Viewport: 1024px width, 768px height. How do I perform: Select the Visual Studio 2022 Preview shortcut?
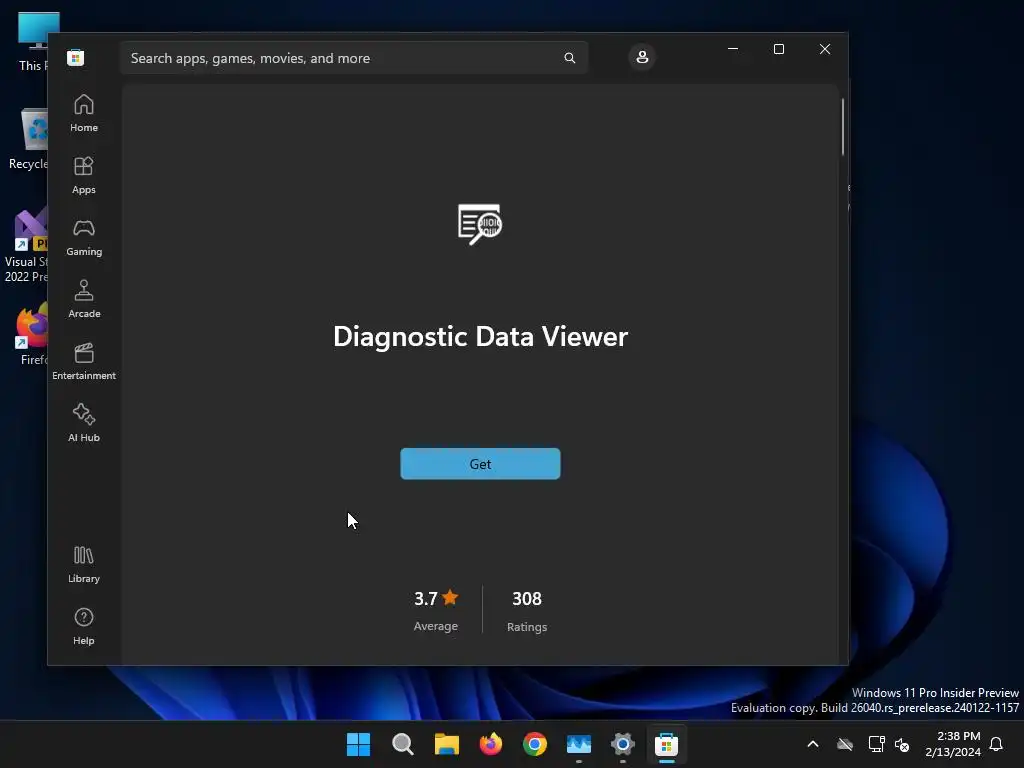click(26, 246)
